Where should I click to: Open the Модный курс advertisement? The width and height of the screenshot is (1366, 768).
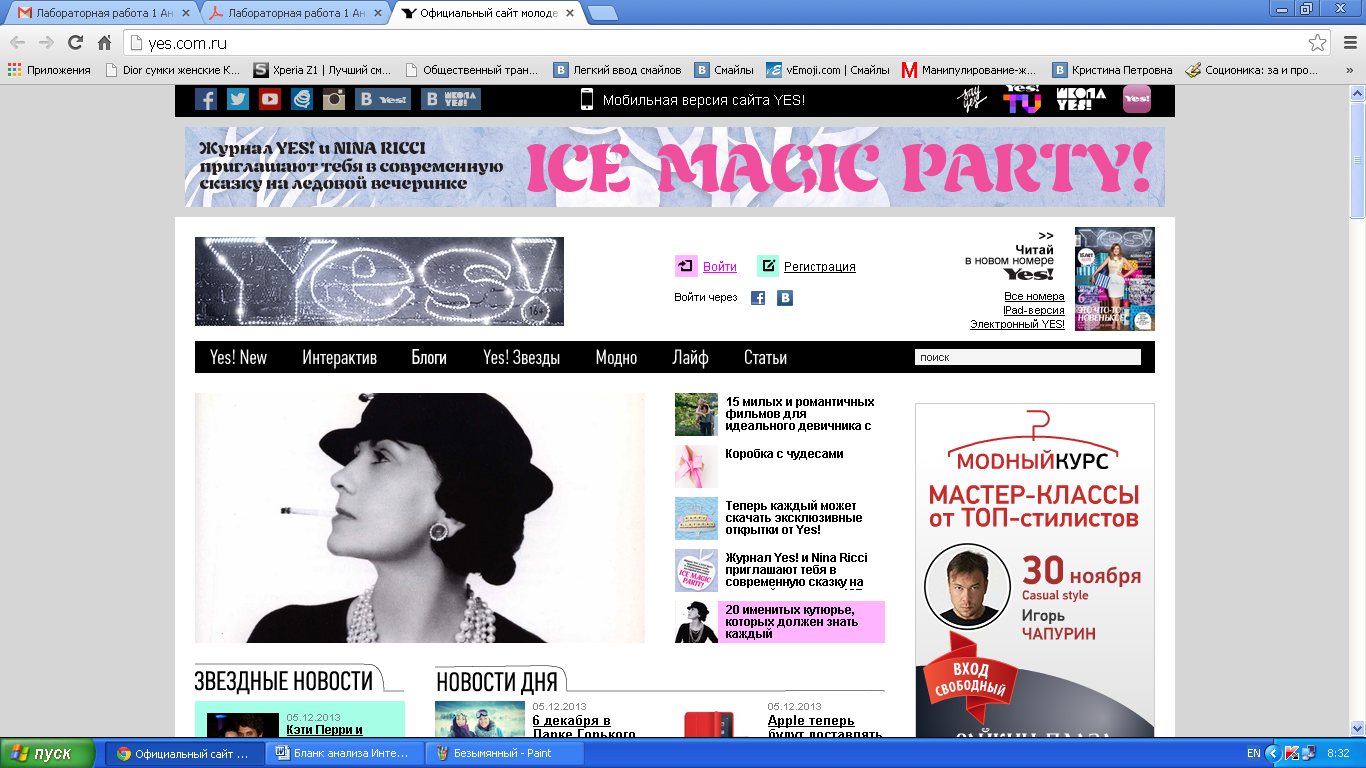pos(1035,570)
